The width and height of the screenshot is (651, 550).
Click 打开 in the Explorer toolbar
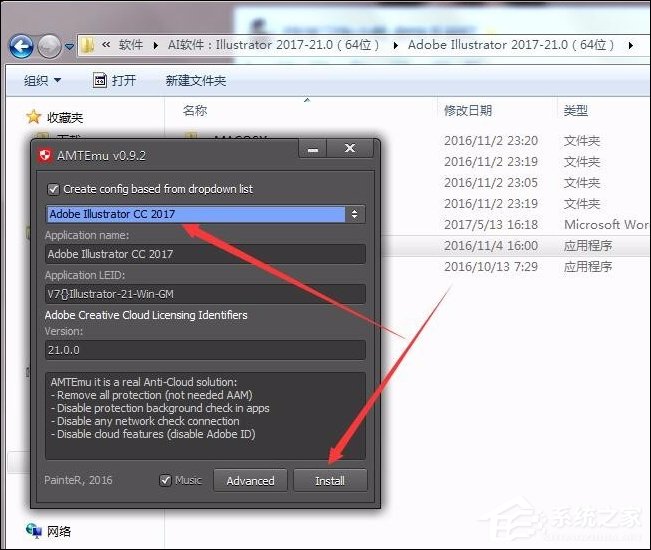[115, 80]
